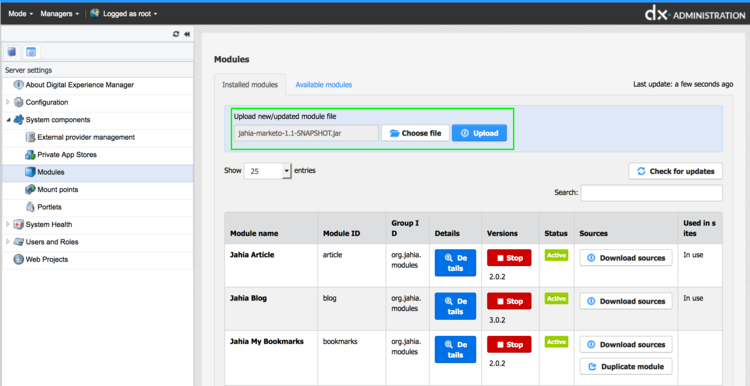Open Details for Jahia My Bookmarks
The height and width of the screenshot is (386, 750).
(x=455, y=350)
